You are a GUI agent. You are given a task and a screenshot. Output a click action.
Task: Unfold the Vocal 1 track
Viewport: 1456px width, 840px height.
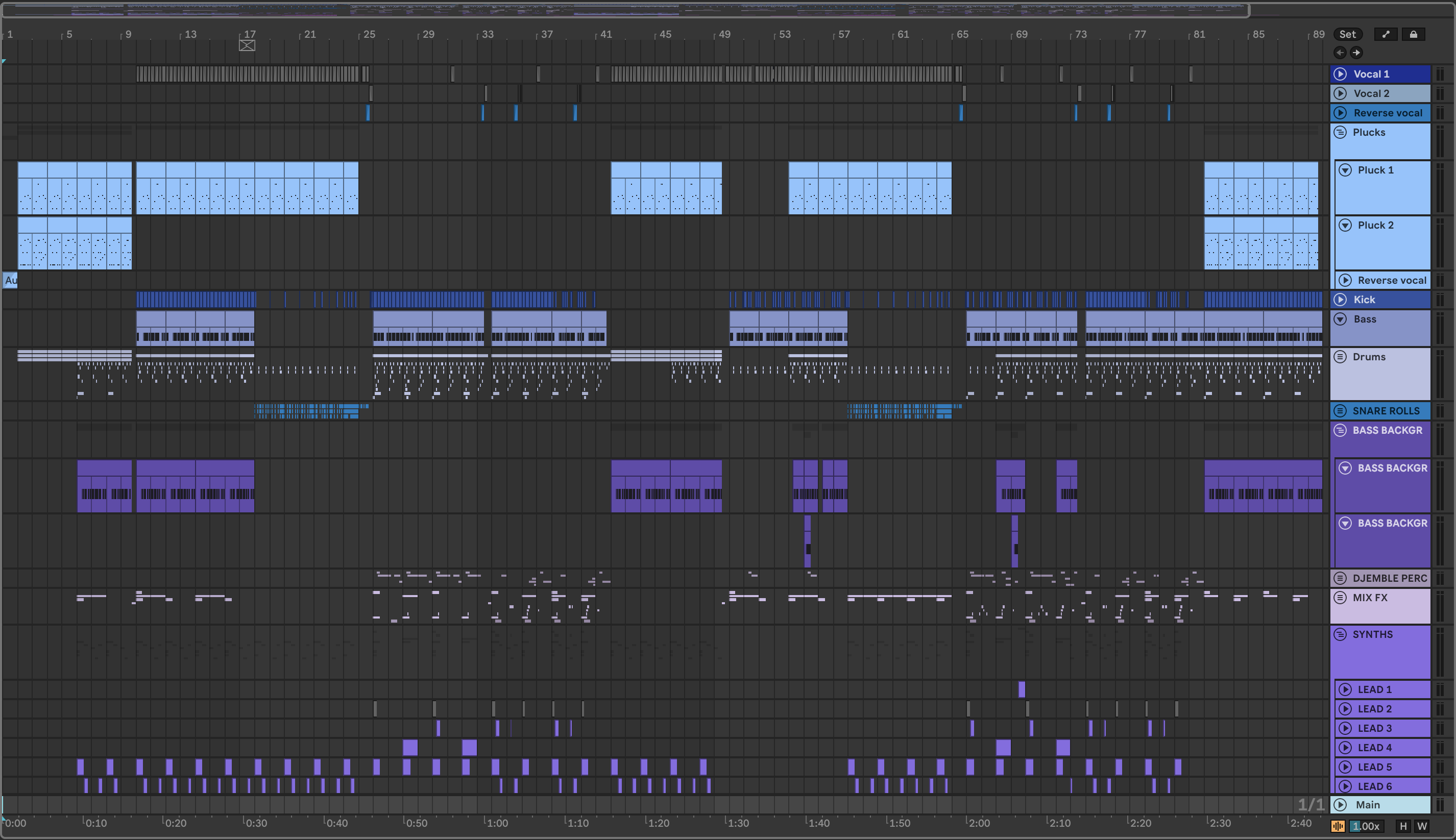coord(1341,74)
